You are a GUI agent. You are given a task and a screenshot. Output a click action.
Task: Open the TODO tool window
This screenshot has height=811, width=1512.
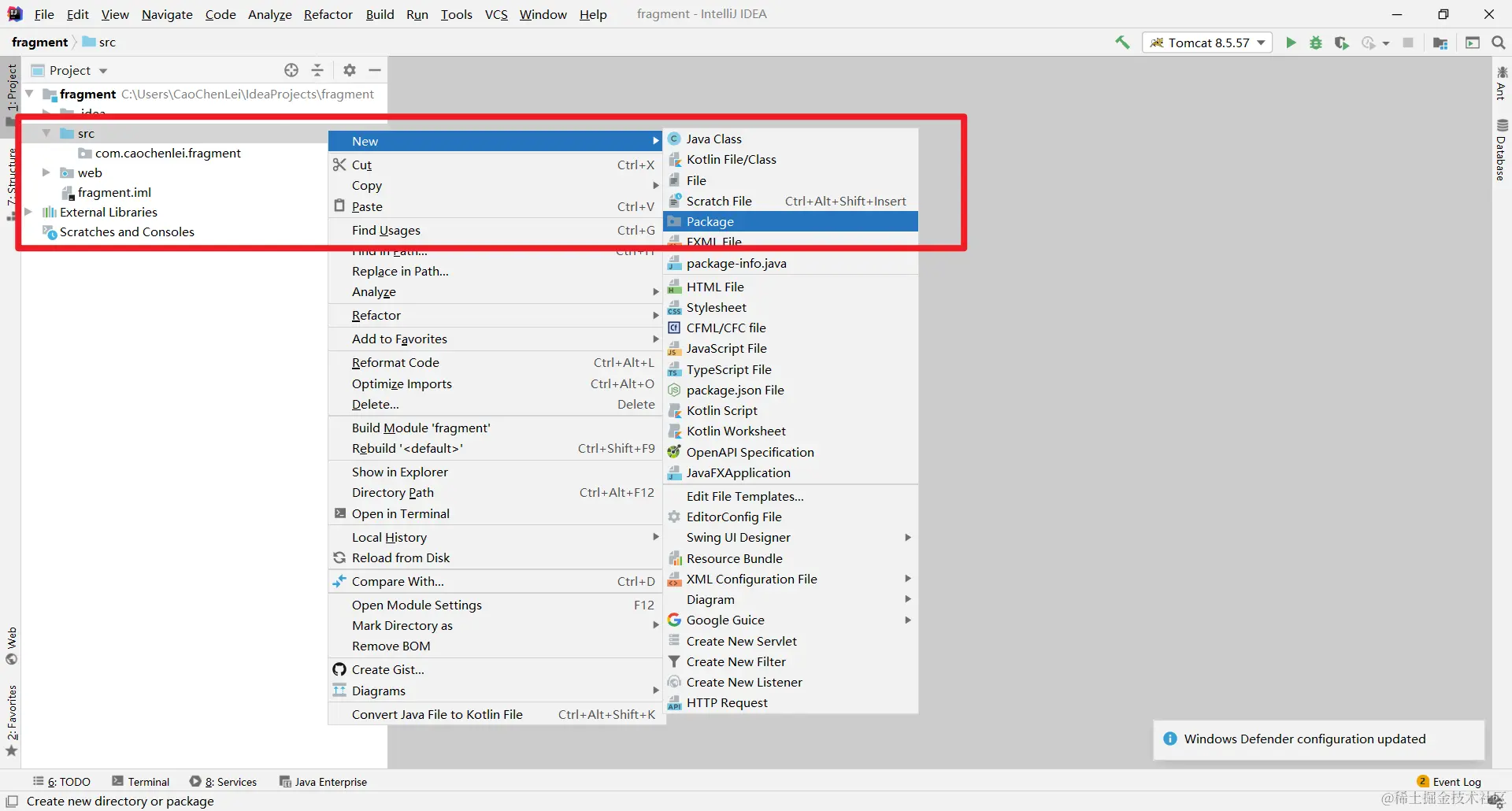coord(61,782)
